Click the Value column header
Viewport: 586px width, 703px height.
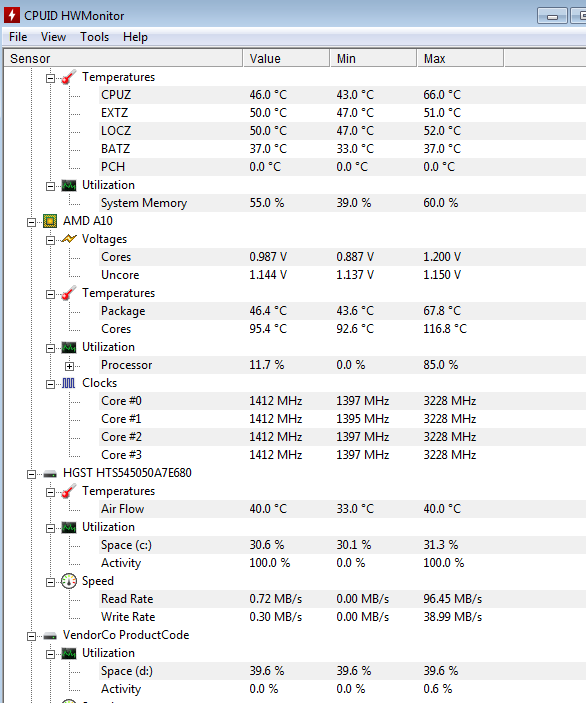286,58
